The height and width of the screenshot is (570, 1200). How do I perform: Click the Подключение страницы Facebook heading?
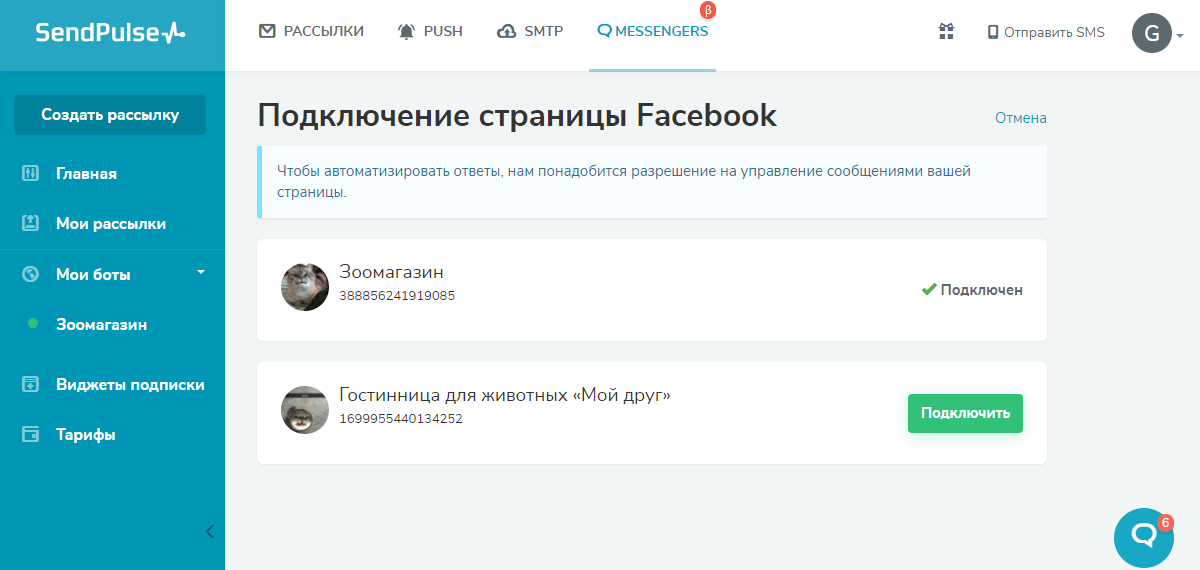click(517, 115)
